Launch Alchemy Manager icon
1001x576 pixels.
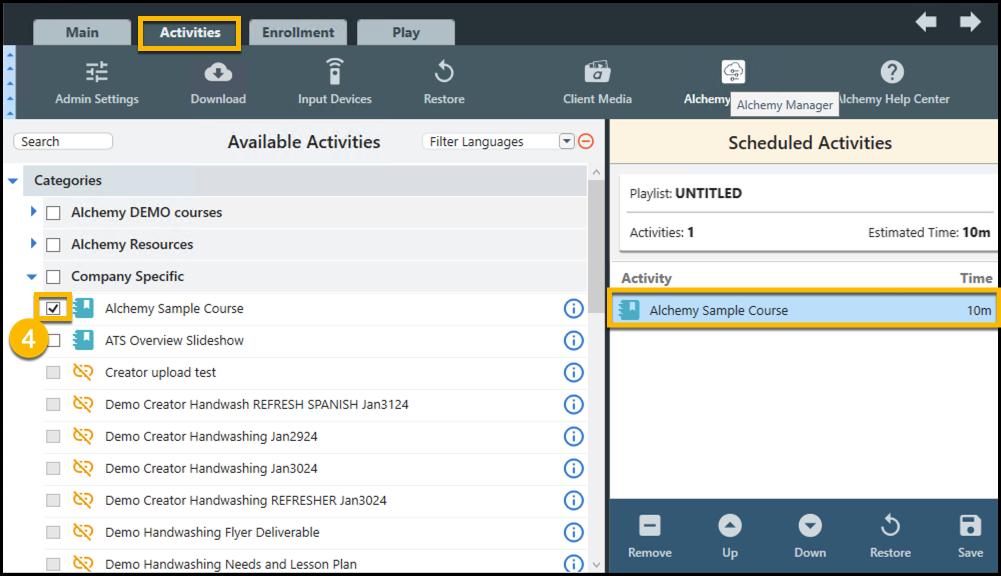[733, 72]
